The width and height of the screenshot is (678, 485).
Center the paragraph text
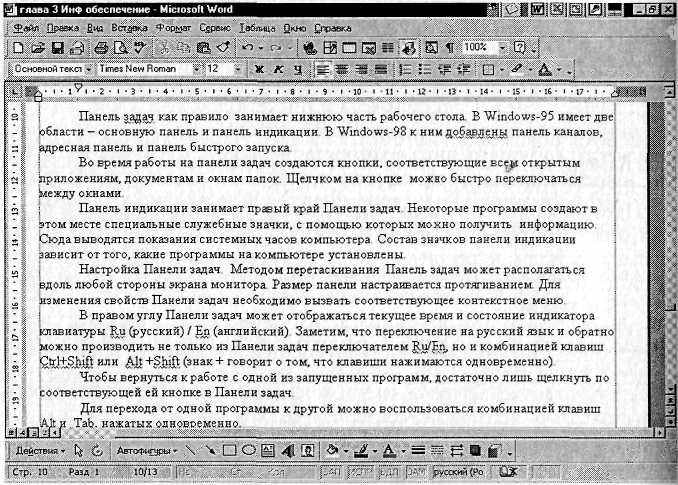click(x=342, y=69)
